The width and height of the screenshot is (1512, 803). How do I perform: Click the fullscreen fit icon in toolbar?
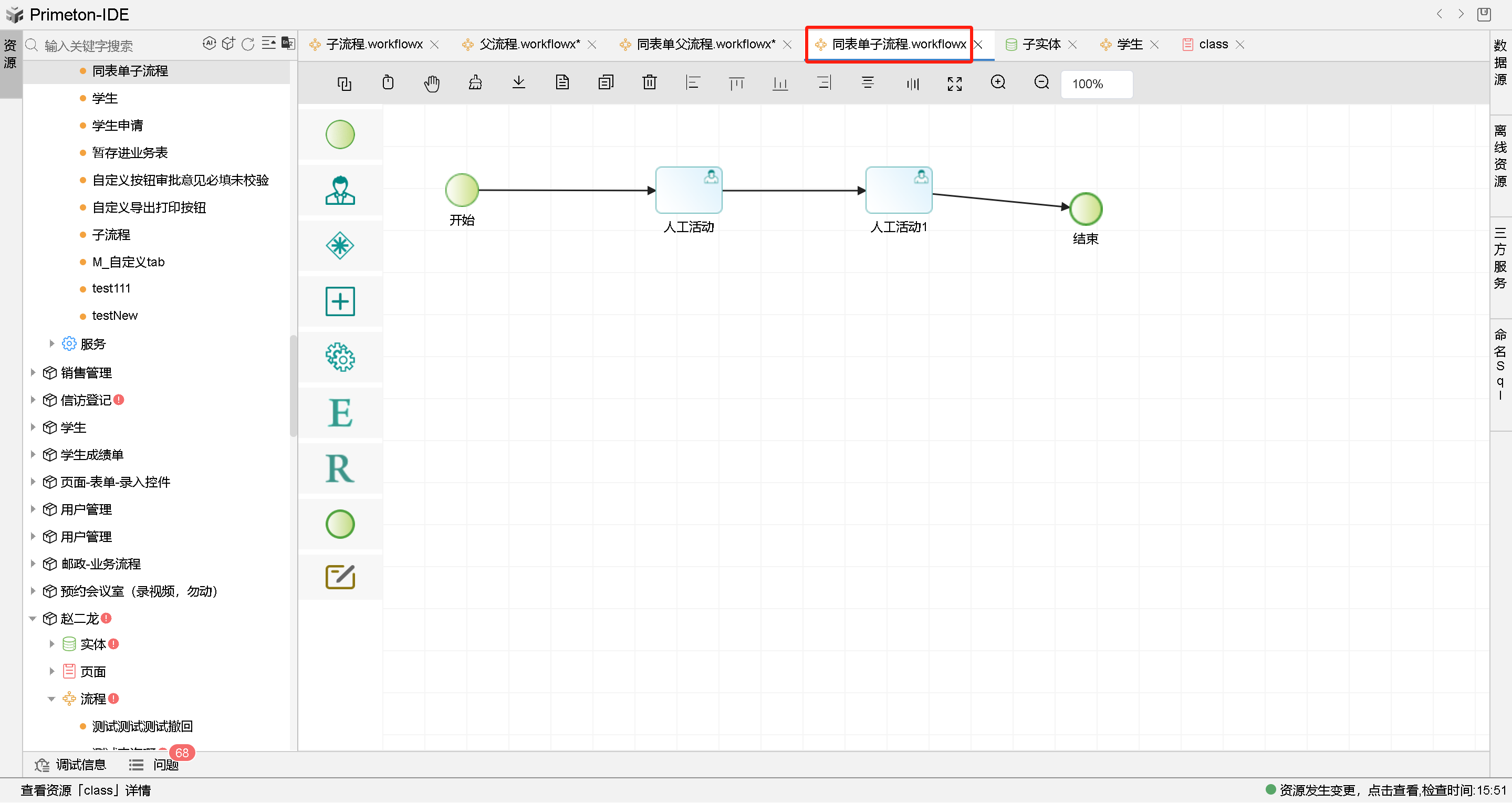(954, 84)
